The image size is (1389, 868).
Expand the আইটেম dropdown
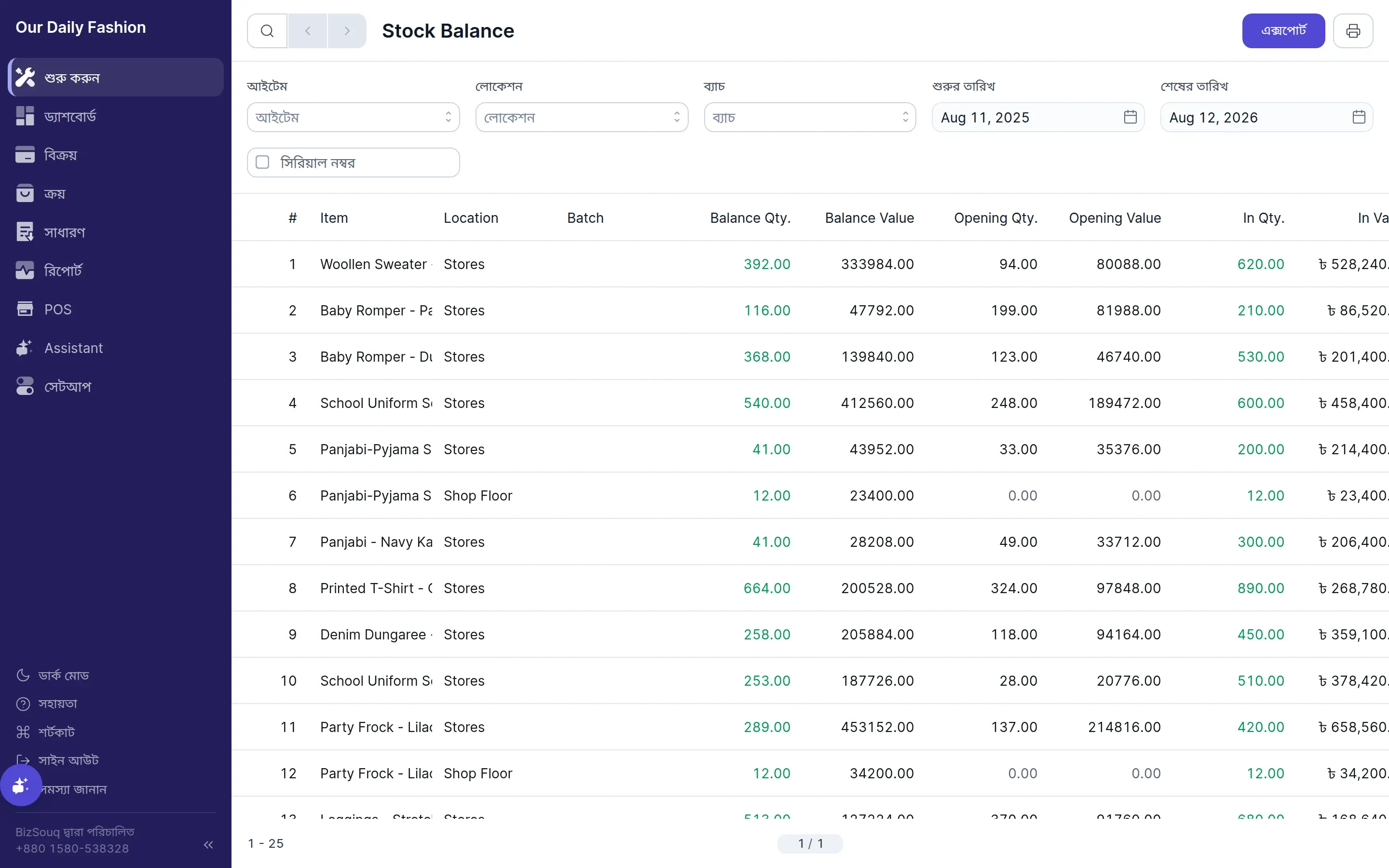click(353, 117)
